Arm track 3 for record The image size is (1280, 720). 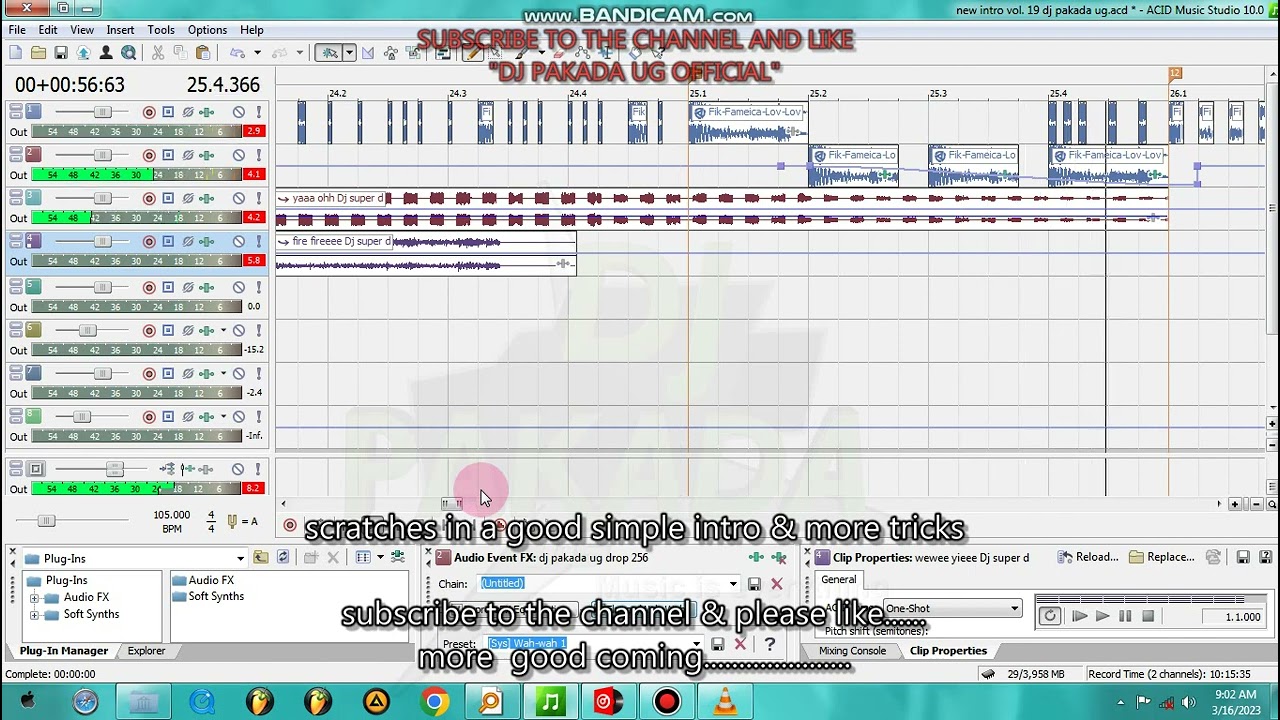(149, 198)
